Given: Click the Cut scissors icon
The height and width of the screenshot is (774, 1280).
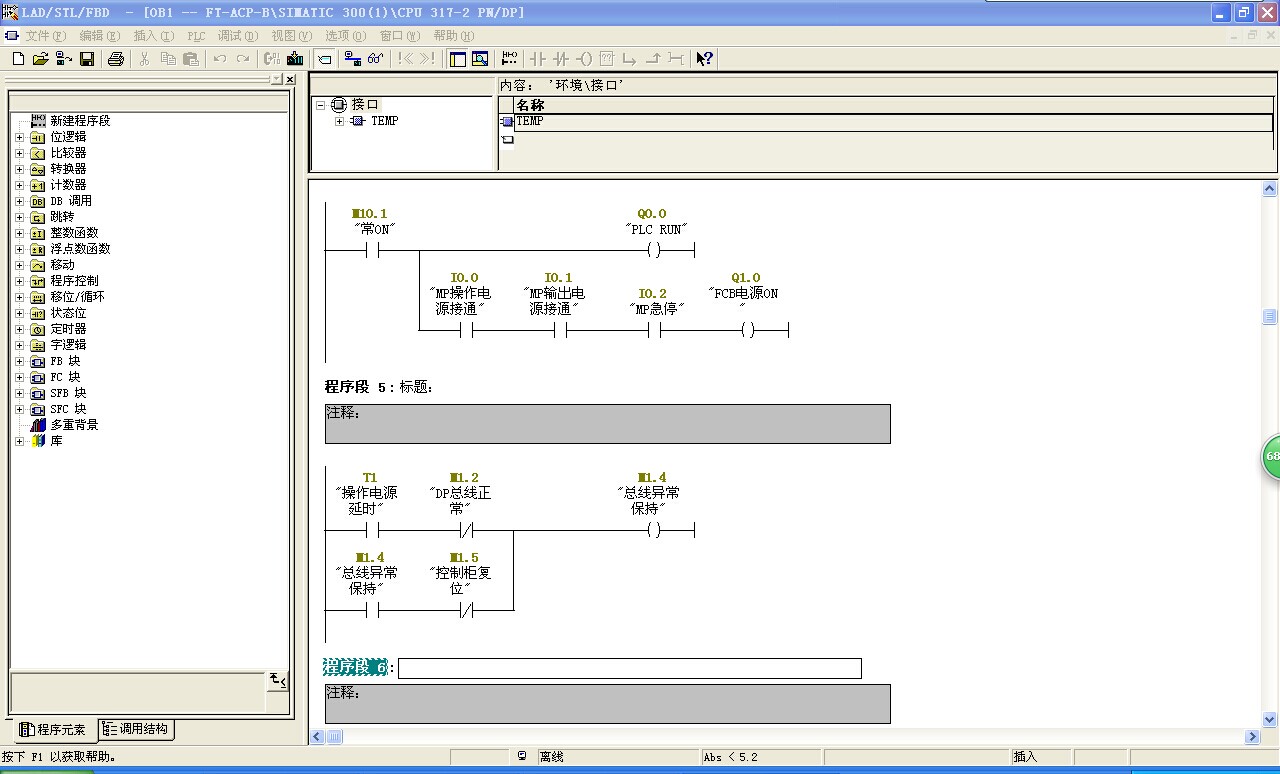Looking at the screenshot, I should (144, 59).
